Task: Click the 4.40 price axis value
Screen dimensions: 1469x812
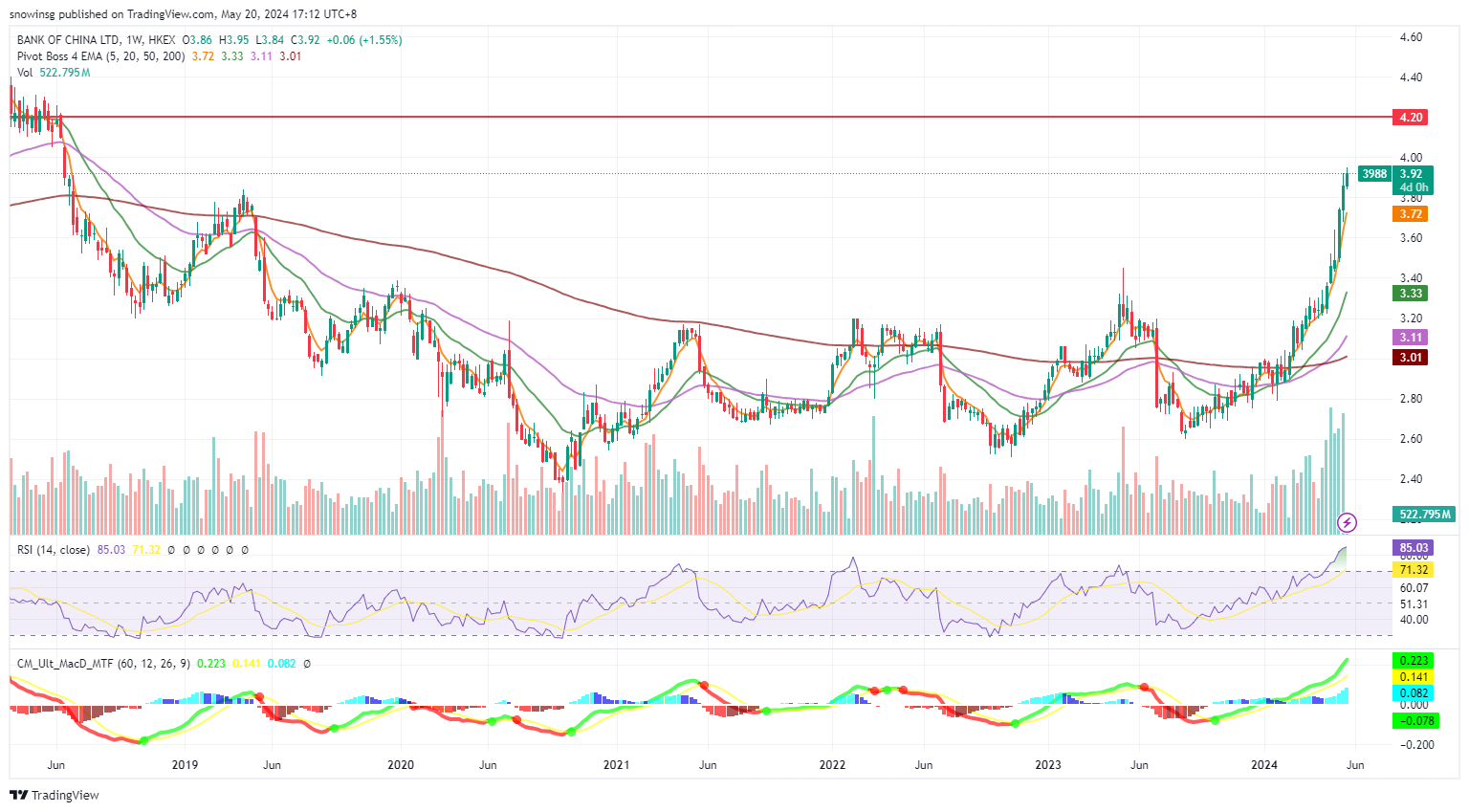Action: (x=1411, y=77)
